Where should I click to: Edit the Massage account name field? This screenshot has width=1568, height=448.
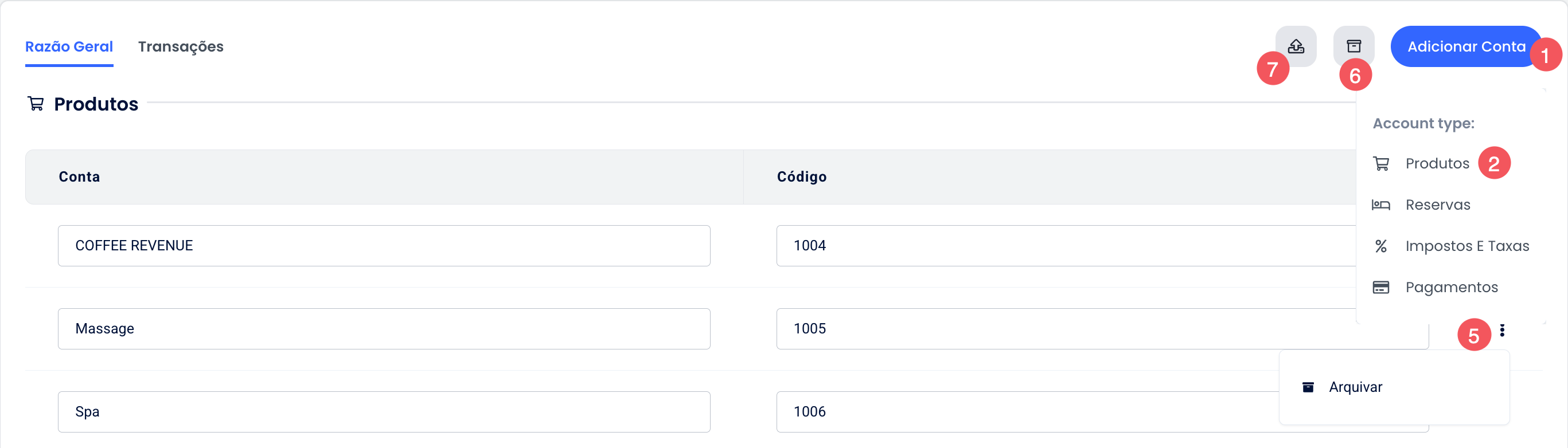click(x=384, y=329)
